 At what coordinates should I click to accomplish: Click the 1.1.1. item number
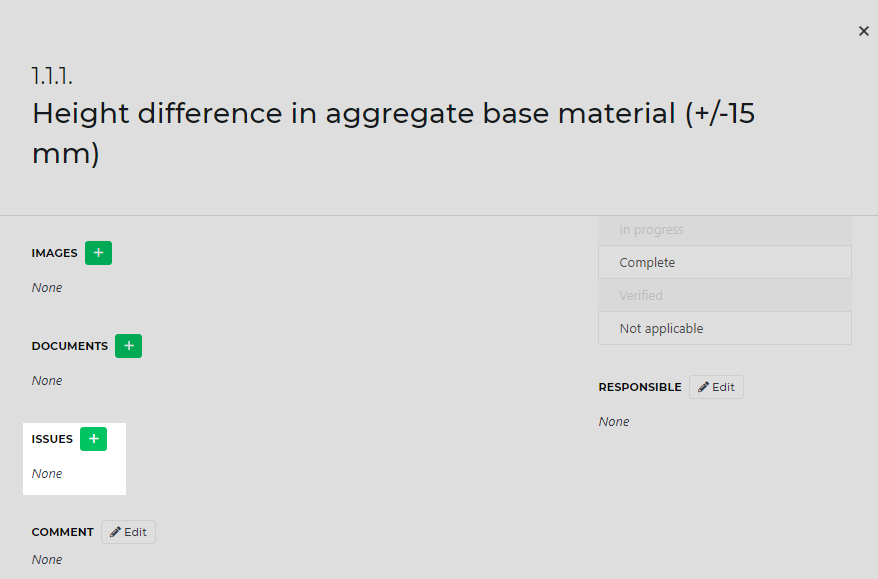click(x=52, y=76)
